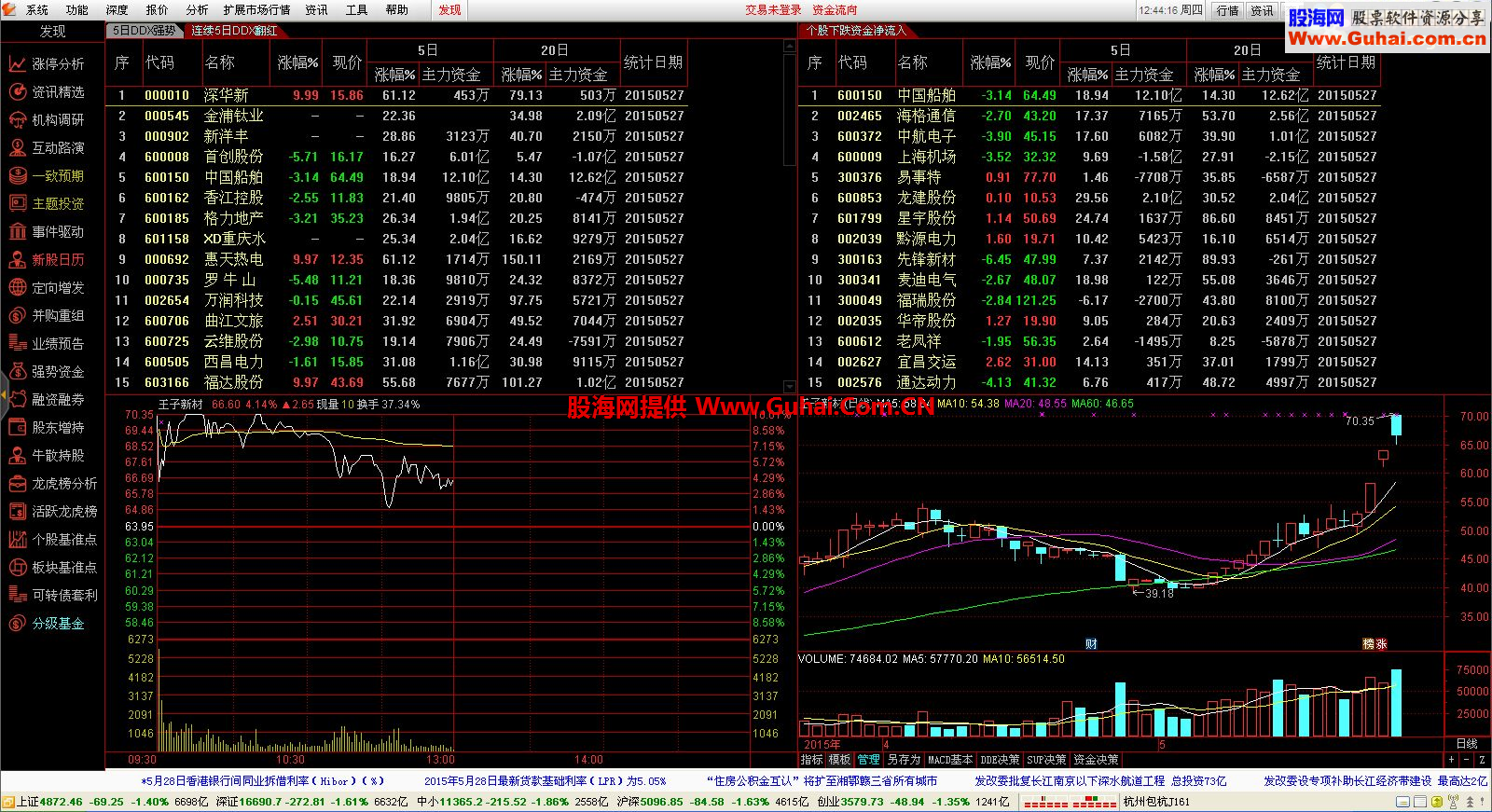
Task: Open the 分析 menu
Action: 197,10
